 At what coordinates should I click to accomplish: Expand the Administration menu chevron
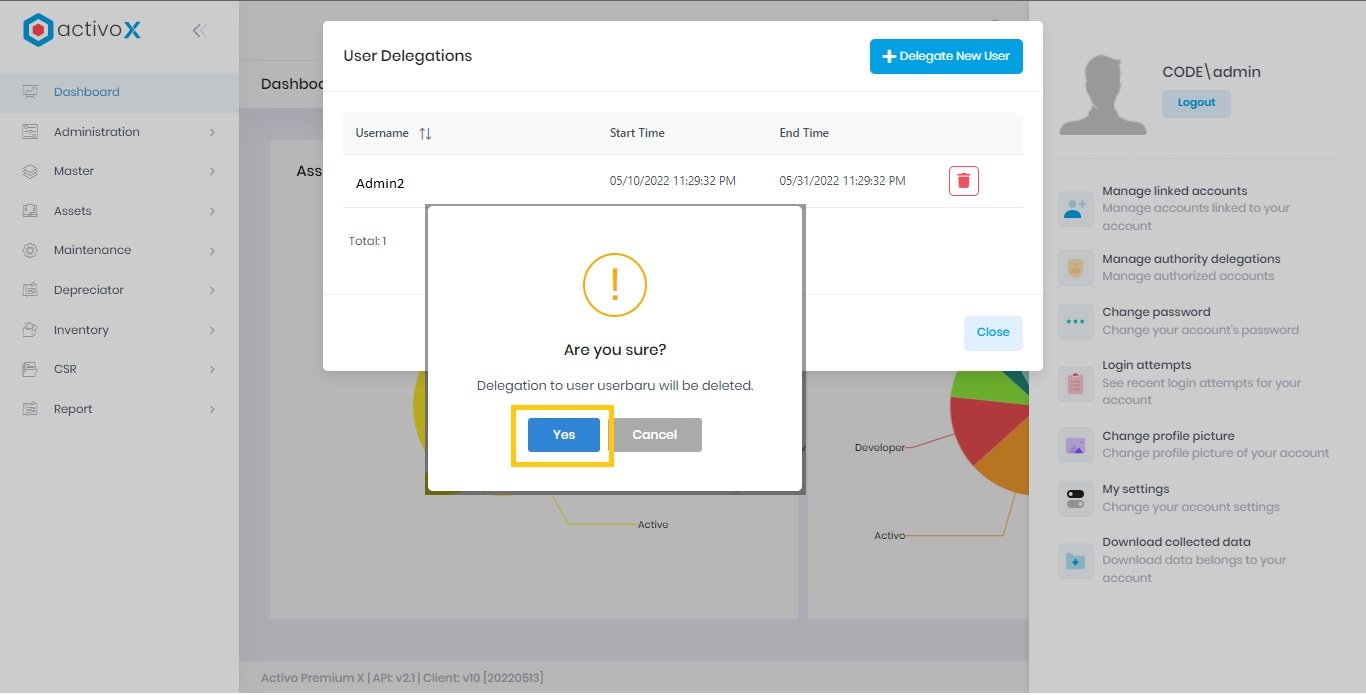click(x=212, y=131)
